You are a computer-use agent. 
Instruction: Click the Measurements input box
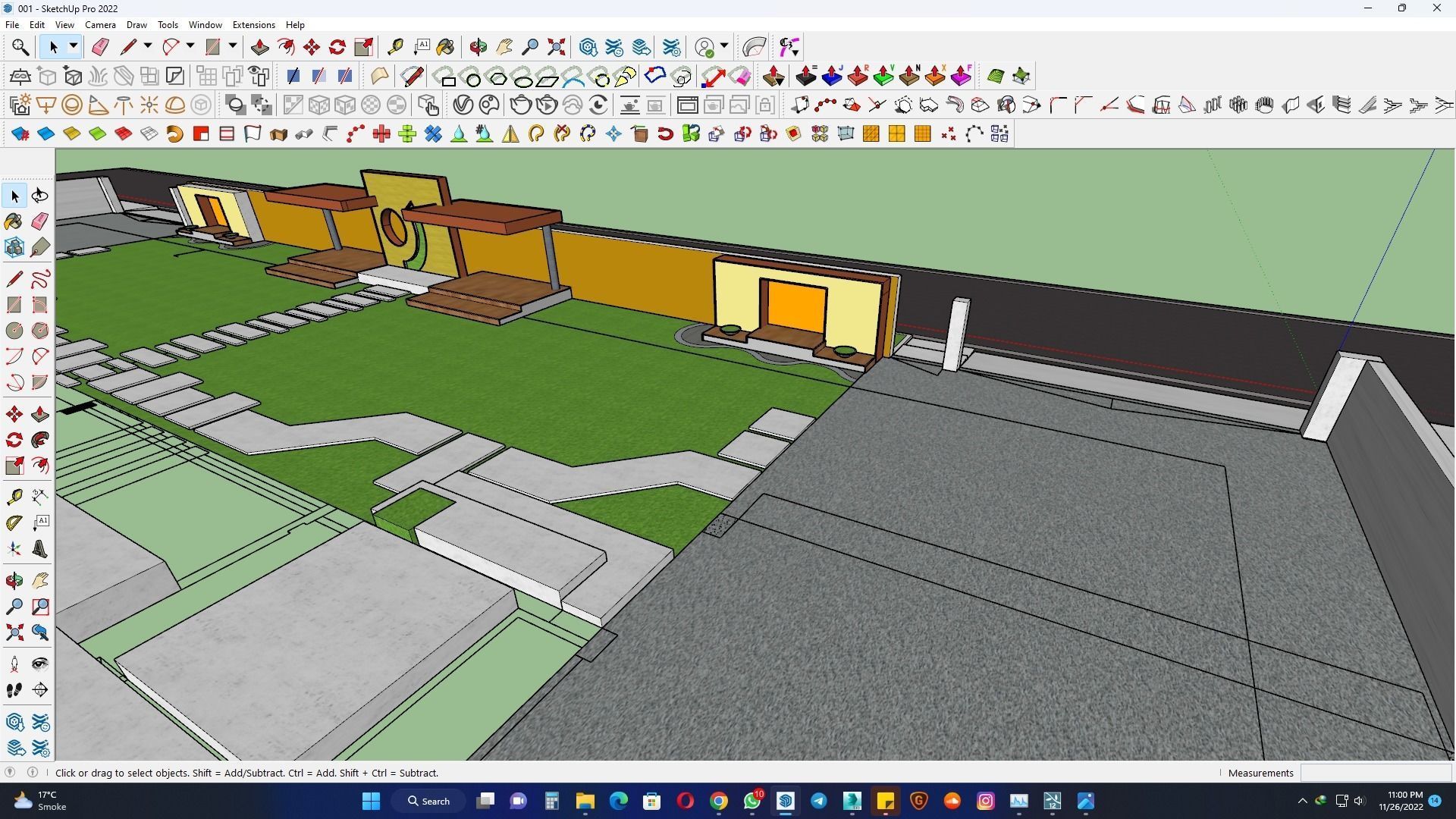[1375, 773]
